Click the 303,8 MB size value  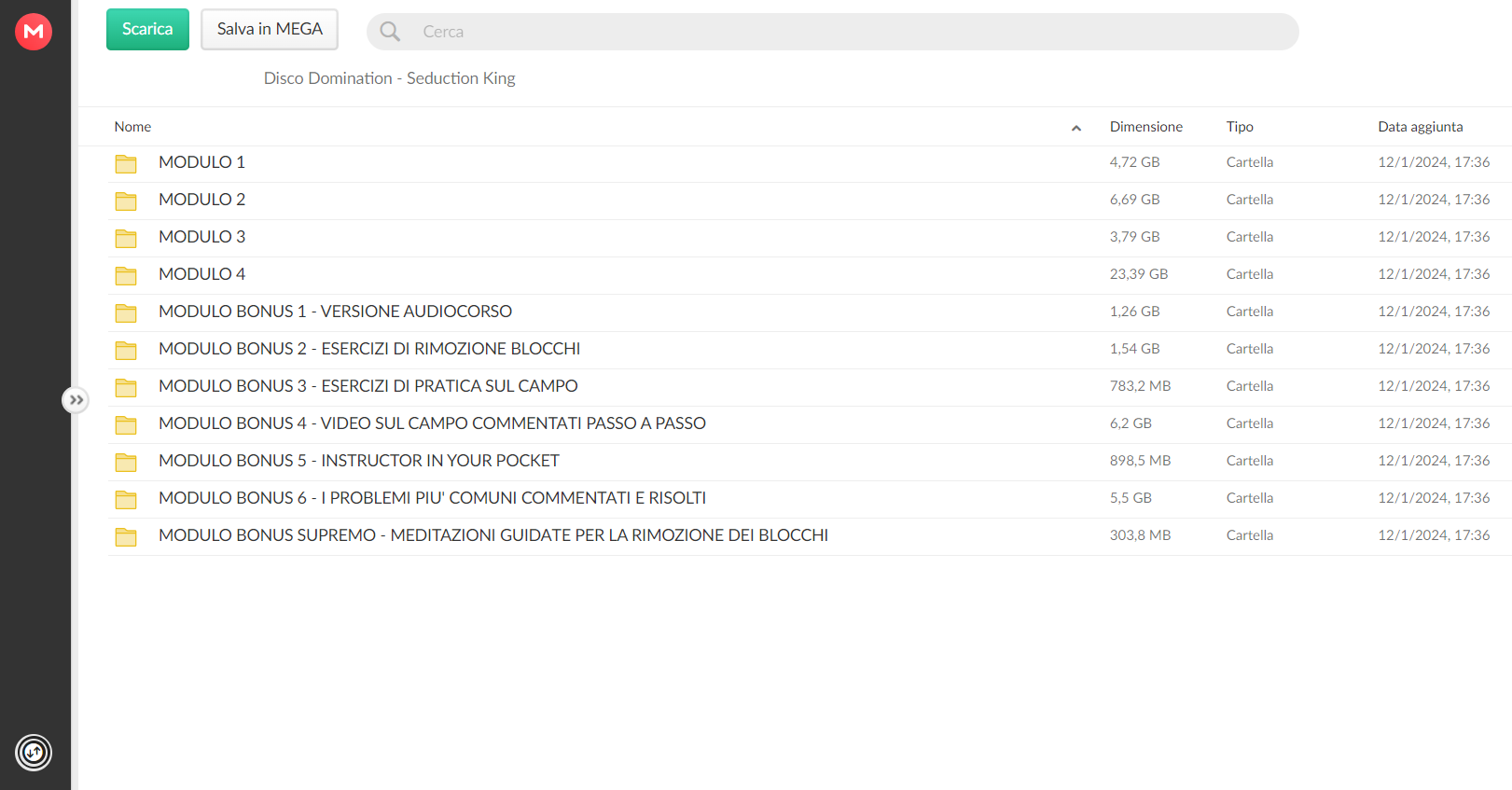(1140, 535)
